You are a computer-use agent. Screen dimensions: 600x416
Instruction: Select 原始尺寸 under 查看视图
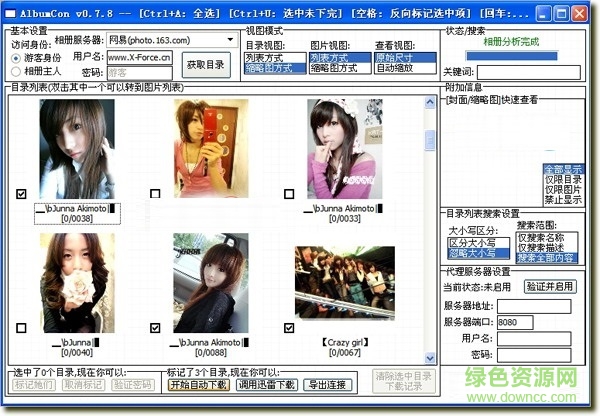(405, 58)
